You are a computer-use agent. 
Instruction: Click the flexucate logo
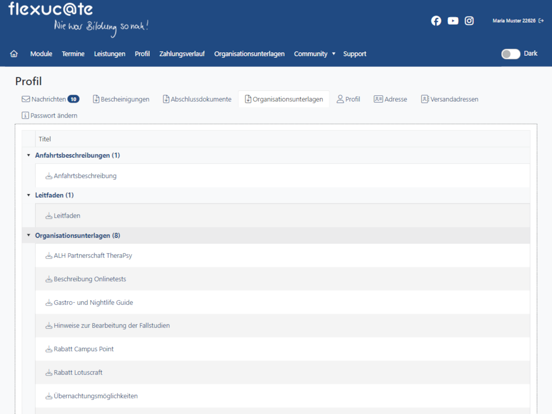[51, 9]
